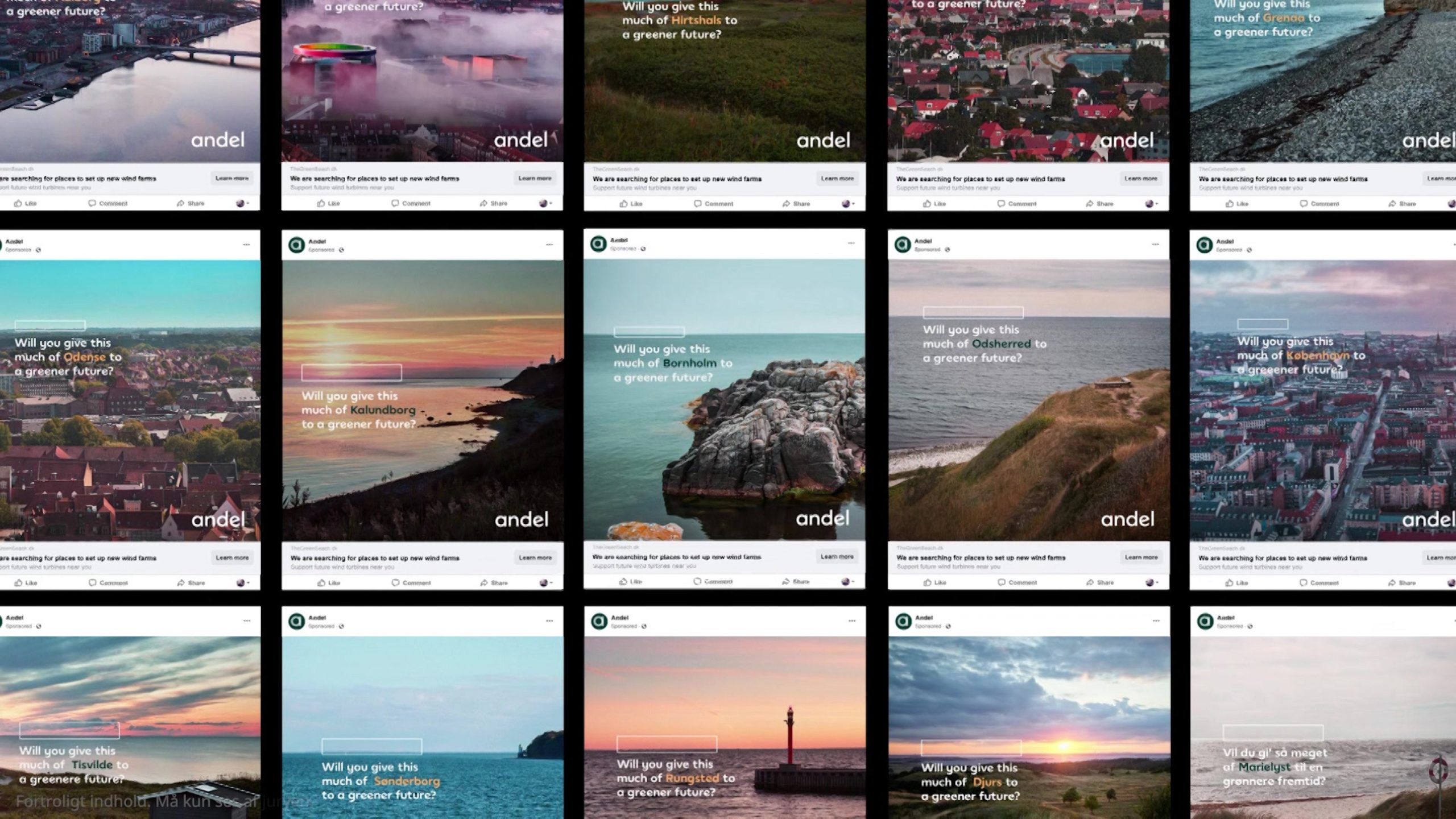Open wind farms headline link on Odsherred ad
The height and width of the screenshot is (819, 1456).
click(981, 558)
